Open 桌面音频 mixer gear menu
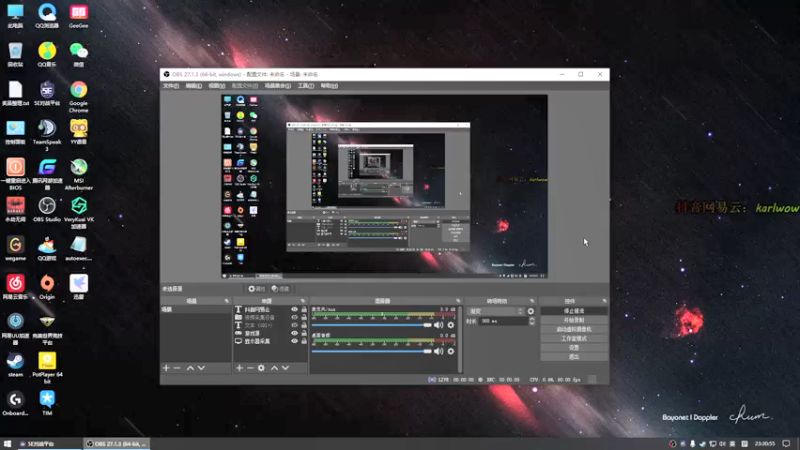 point(451,351)
